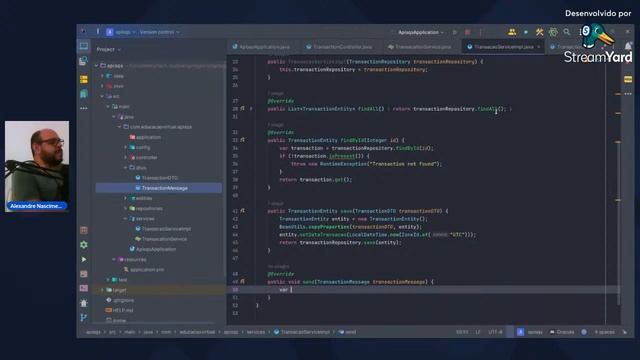The width and height of the screenshot is (640, 360).
Task: Open the build tools hammer icon
Action: point(539,32)
